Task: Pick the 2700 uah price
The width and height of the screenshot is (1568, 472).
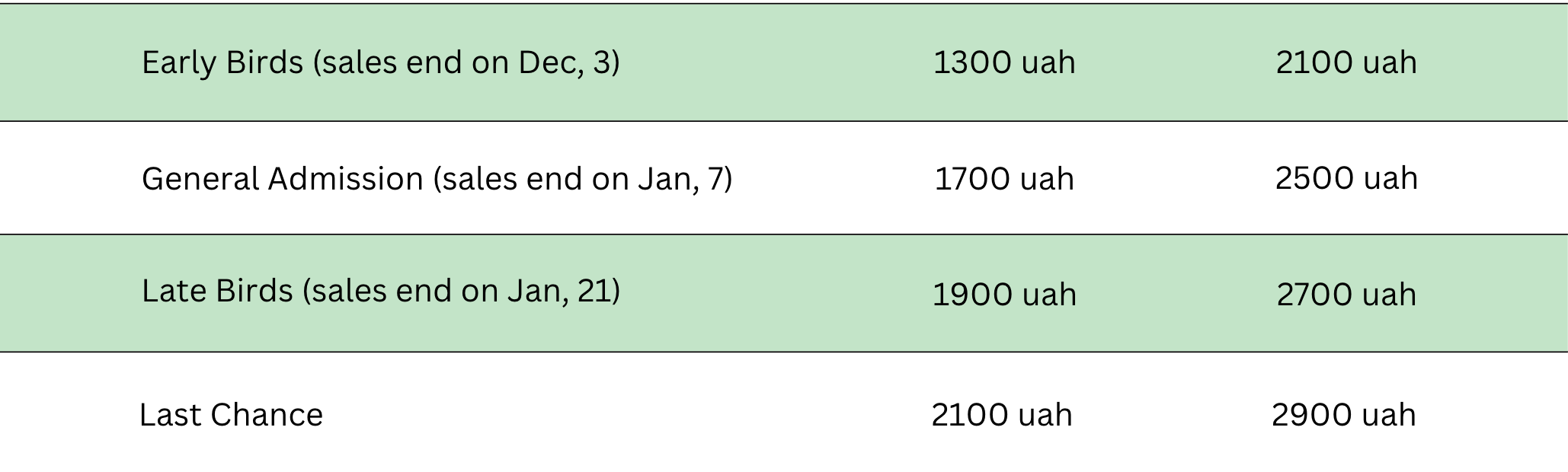Action: point(1346,295)
